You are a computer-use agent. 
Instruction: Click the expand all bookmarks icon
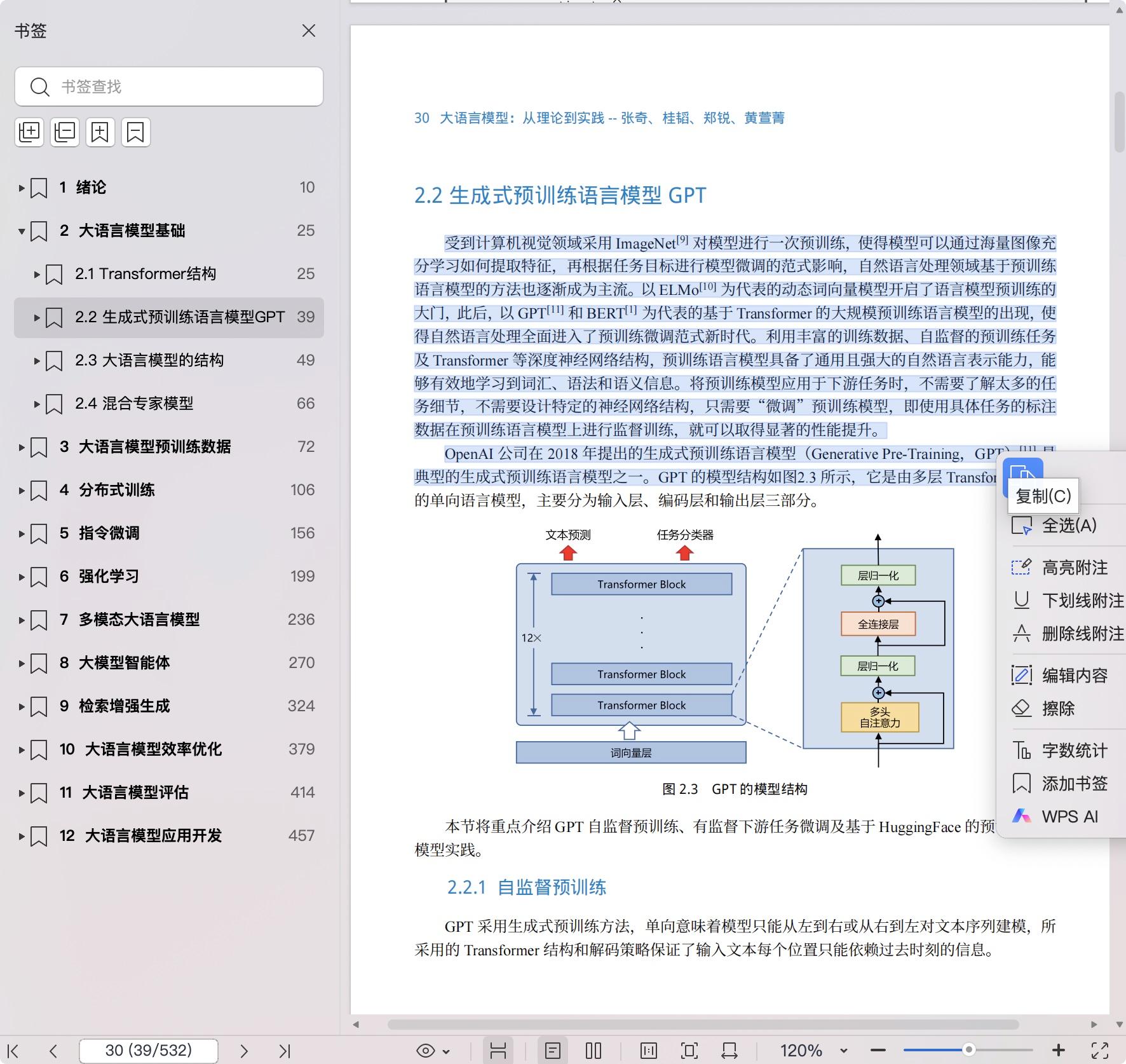29,132
